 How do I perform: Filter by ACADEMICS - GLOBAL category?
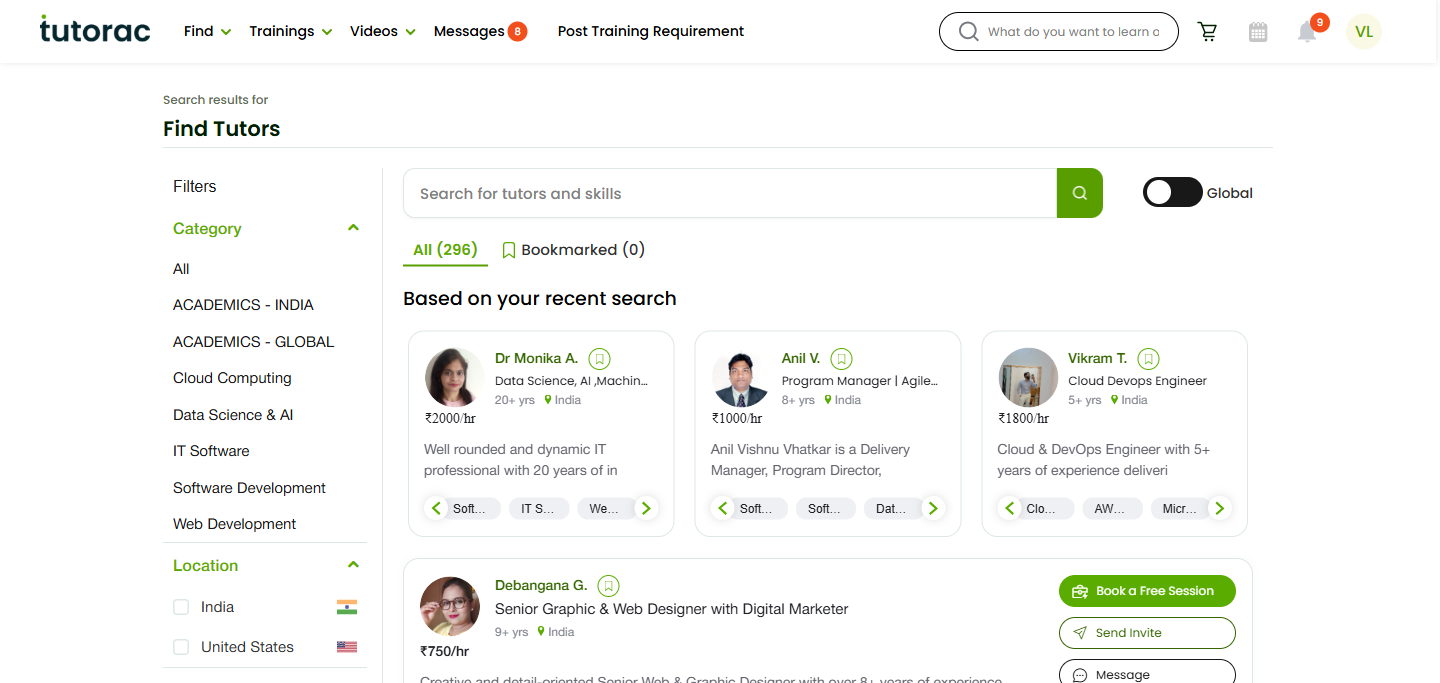pyautogui.click(x=254, y=341)
